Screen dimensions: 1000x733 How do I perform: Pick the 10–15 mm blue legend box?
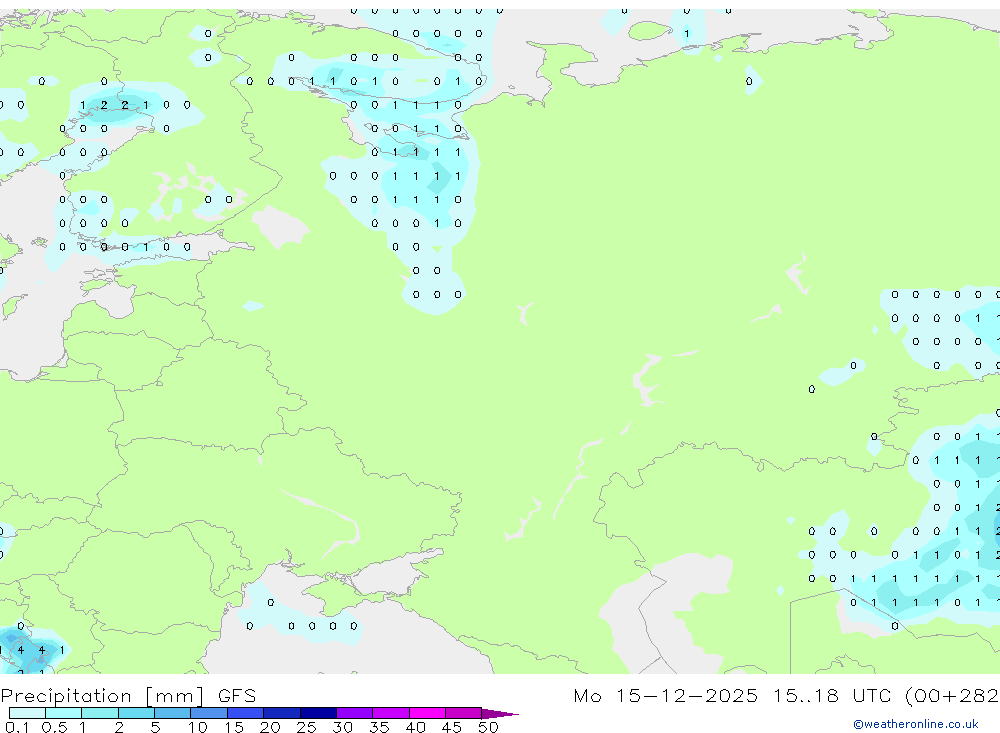[x=209, y=713]
